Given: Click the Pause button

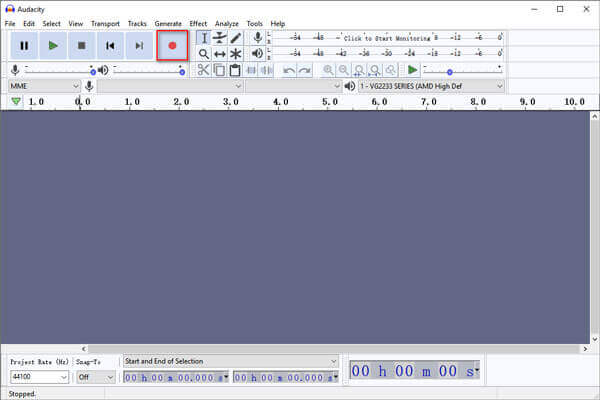Looking at the screenshot, I should 24,46.
